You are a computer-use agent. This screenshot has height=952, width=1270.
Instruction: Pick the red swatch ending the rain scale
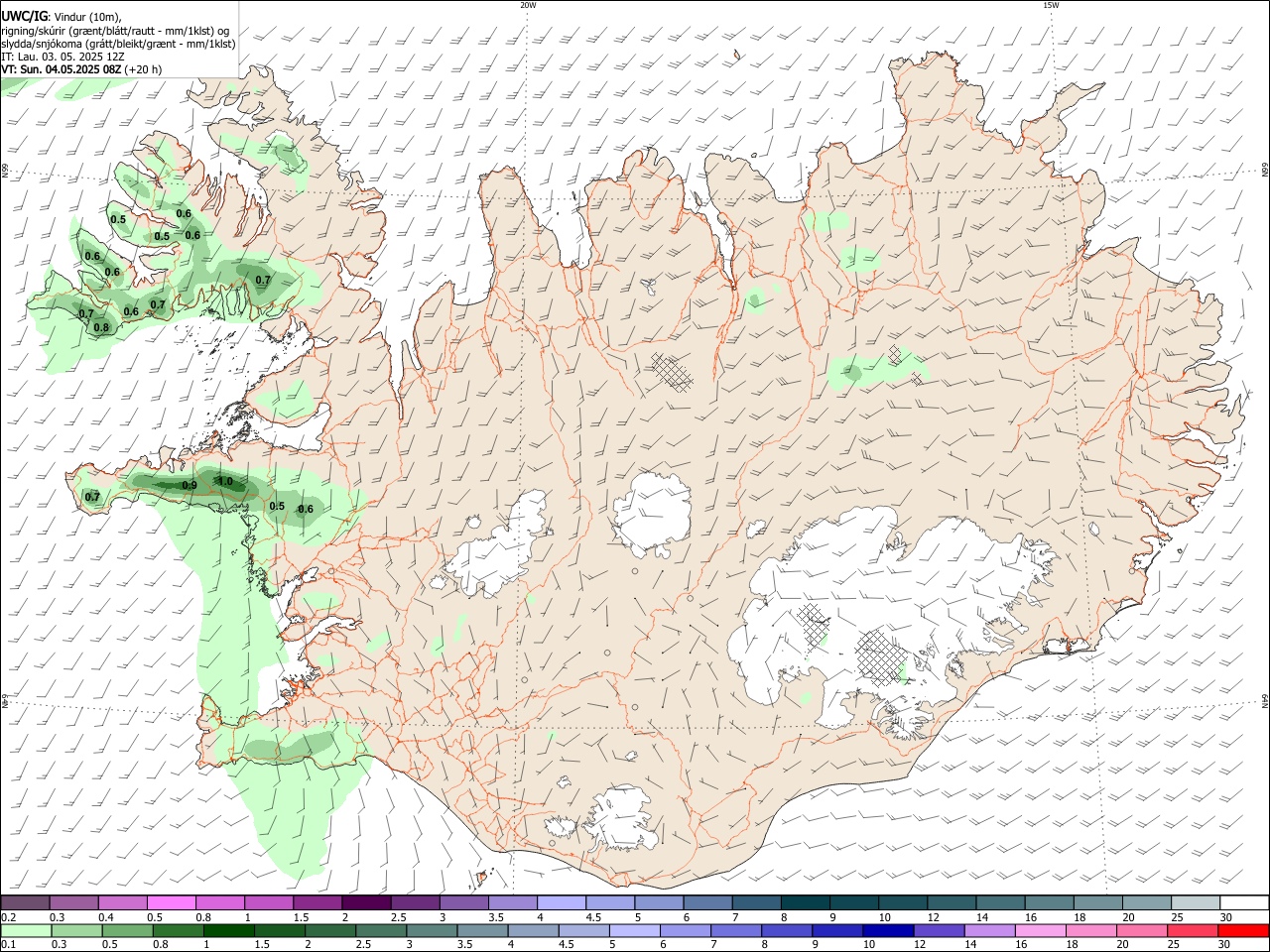1243,930
